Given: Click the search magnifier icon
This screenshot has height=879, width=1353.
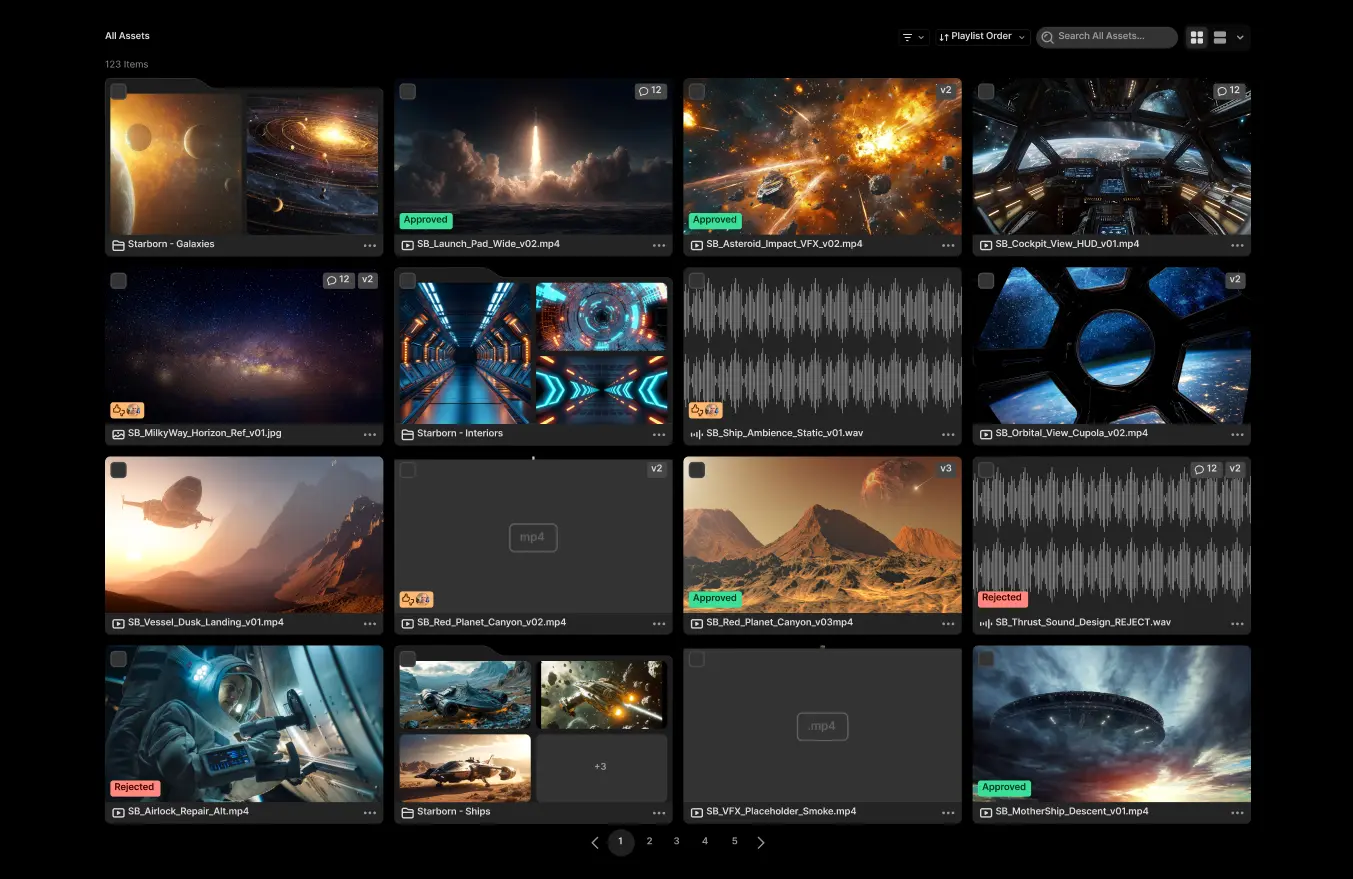Looking at the screenshot, I should point(1047,36).
